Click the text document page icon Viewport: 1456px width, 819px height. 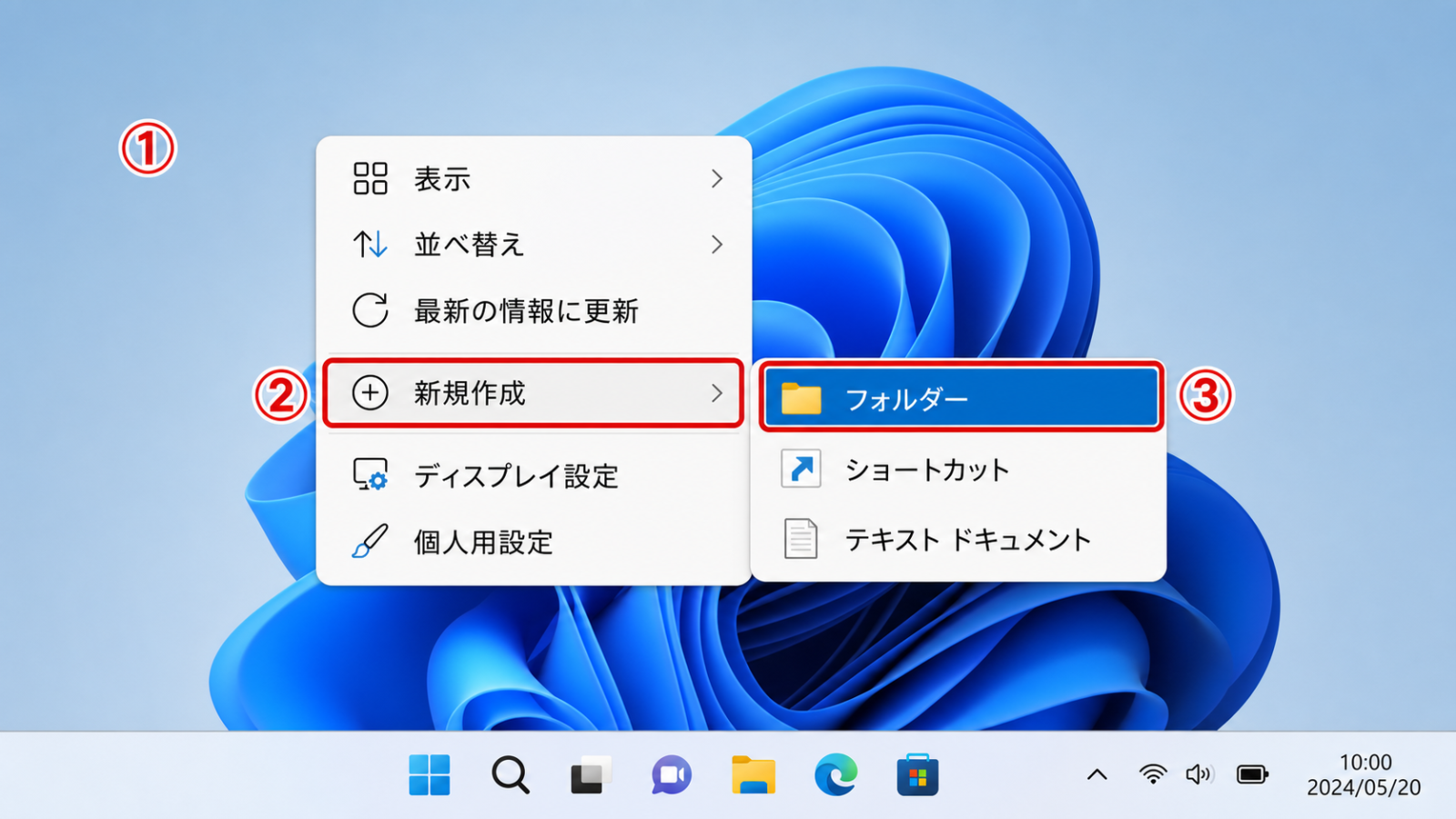point(801,539)
